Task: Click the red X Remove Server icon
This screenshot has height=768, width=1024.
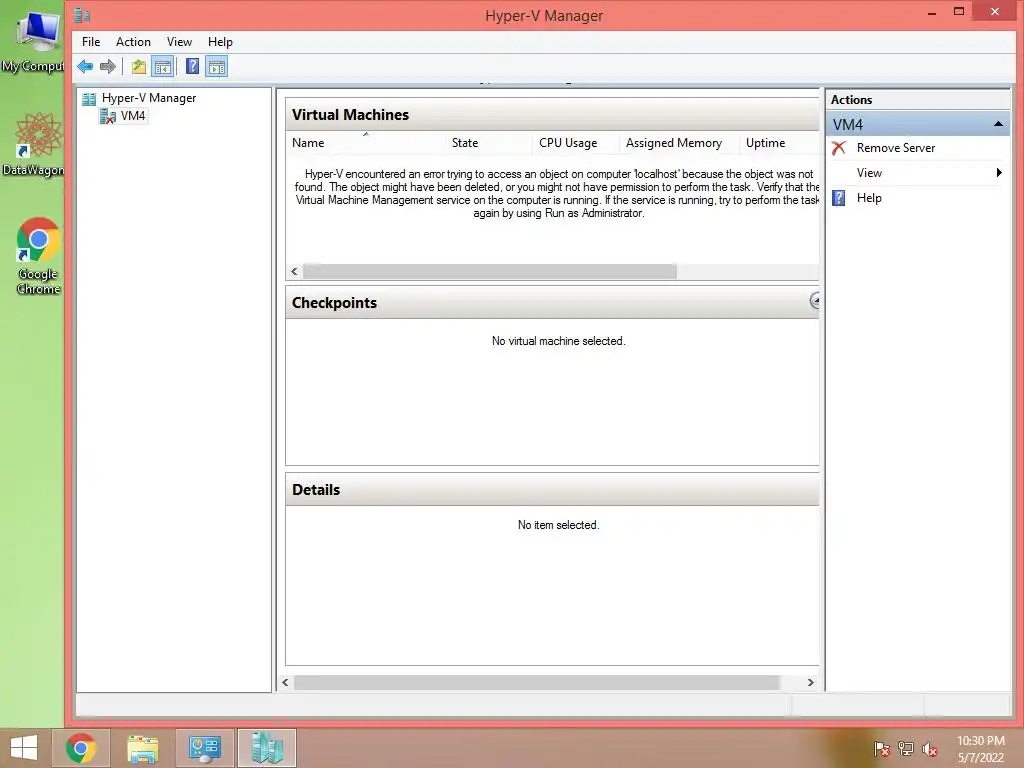Action: point(839,148)
